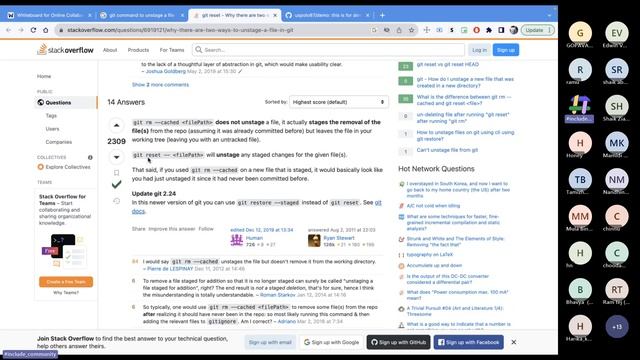The width and height of the screenshot is (640, 360).
Task: Open the extensions puzzle icon
Action: (x=489, y=30)
